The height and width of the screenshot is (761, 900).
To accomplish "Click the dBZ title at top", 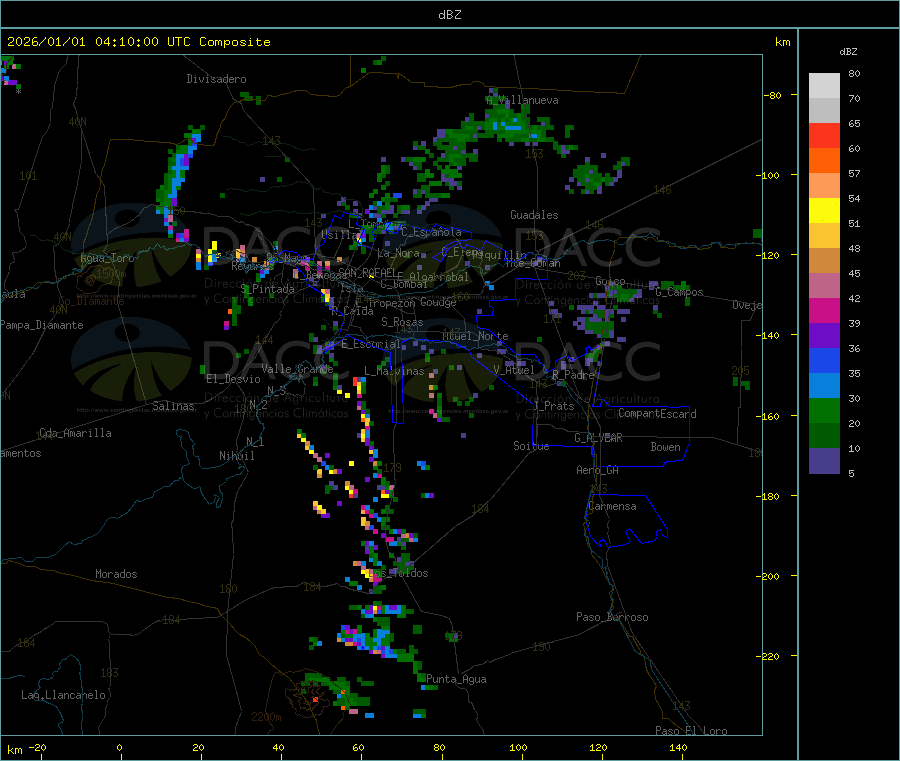I will click(449, 15).
